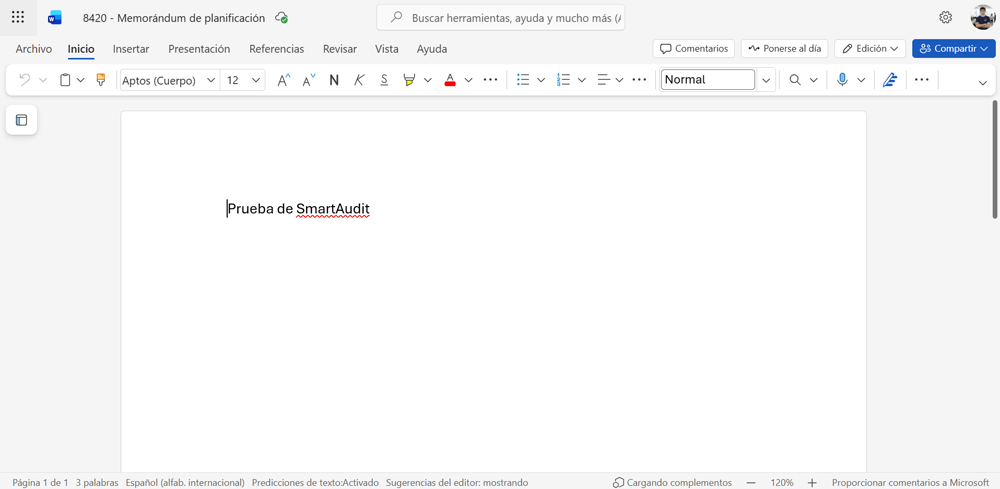
Task: Expand the styles gallery arrow
Action: [x=766, y=80]
